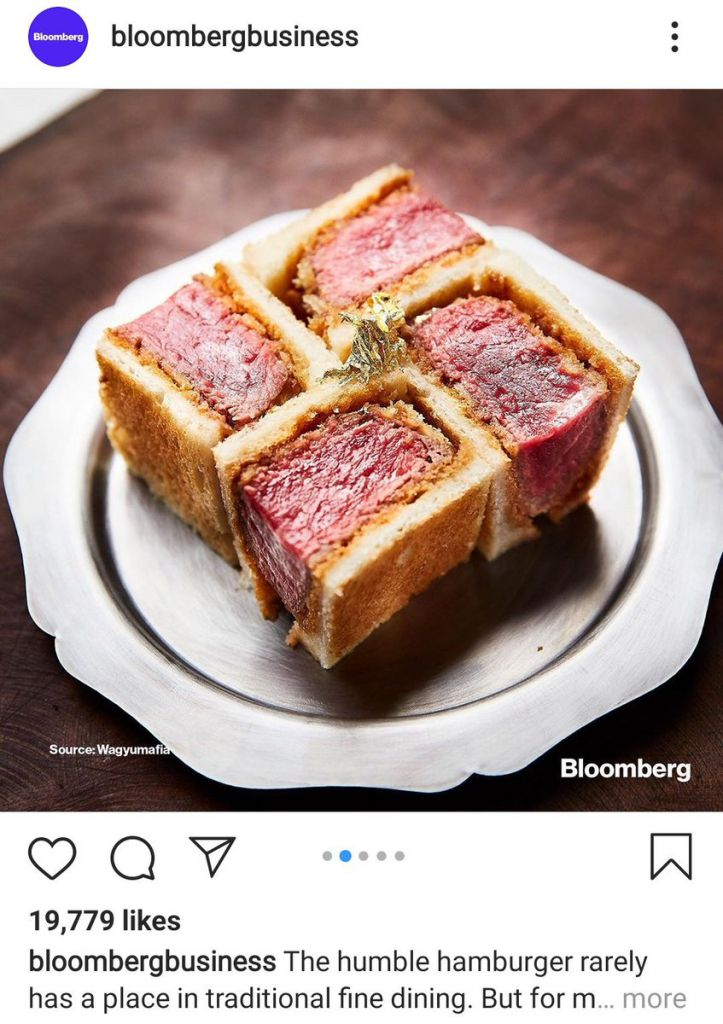
Task: Expand caption with 'more' link
Action: click(x=654, y=999)
